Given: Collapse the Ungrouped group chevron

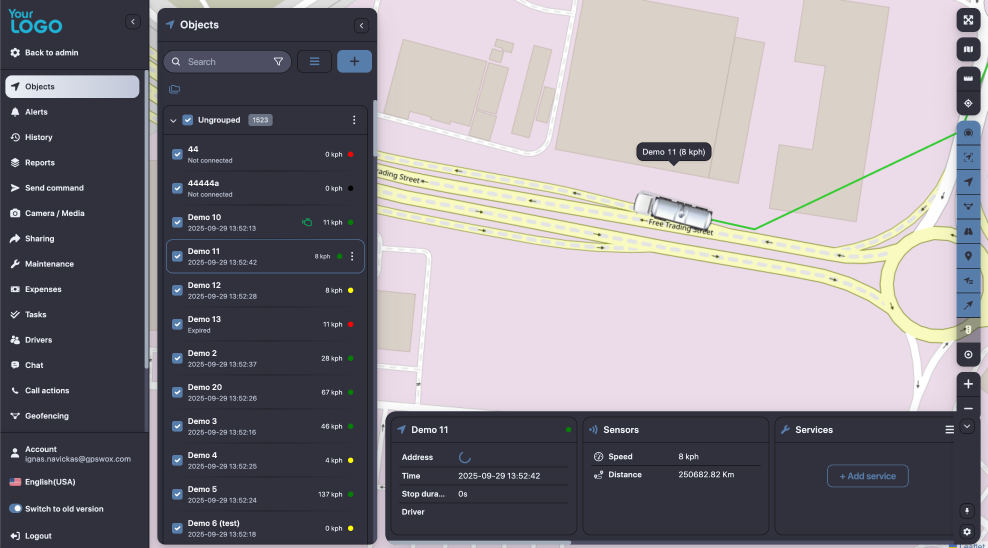Looking at the screenshot, I should tap(173, 120).
